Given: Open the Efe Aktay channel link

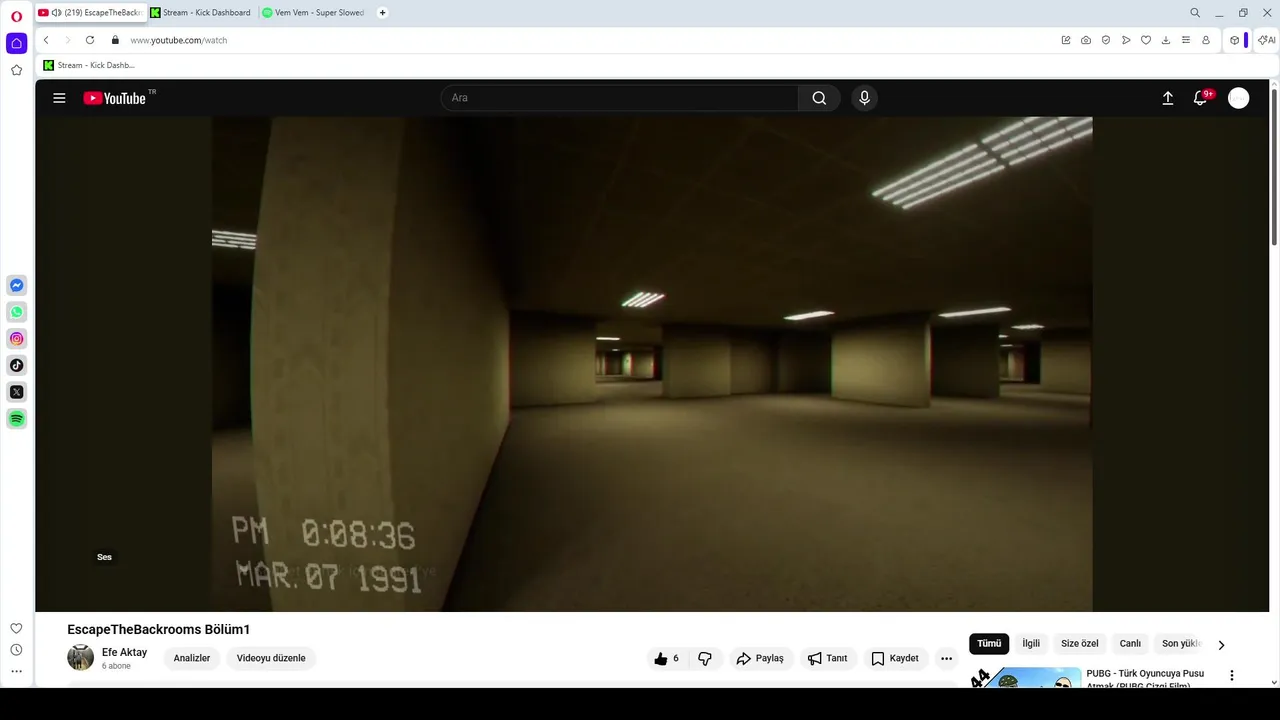Looking at the screenshot, I should pos(124,652).
